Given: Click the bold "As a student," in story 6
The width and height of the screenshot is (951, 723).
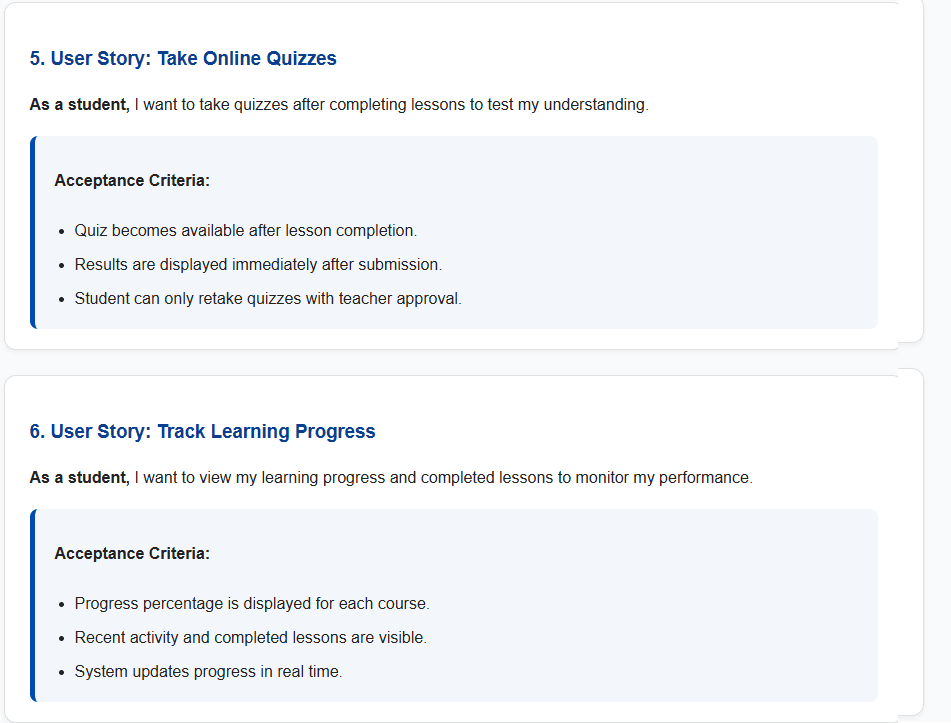Looking at the screenshot, I should pyautogui.click(x=79, y=478).
